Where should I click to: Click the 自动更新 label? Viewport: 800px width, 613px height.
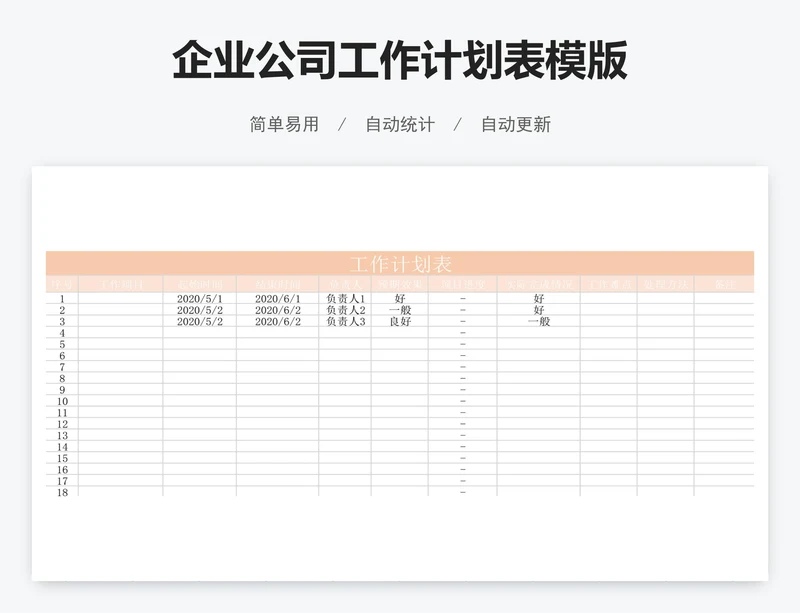tap(516, 125)
